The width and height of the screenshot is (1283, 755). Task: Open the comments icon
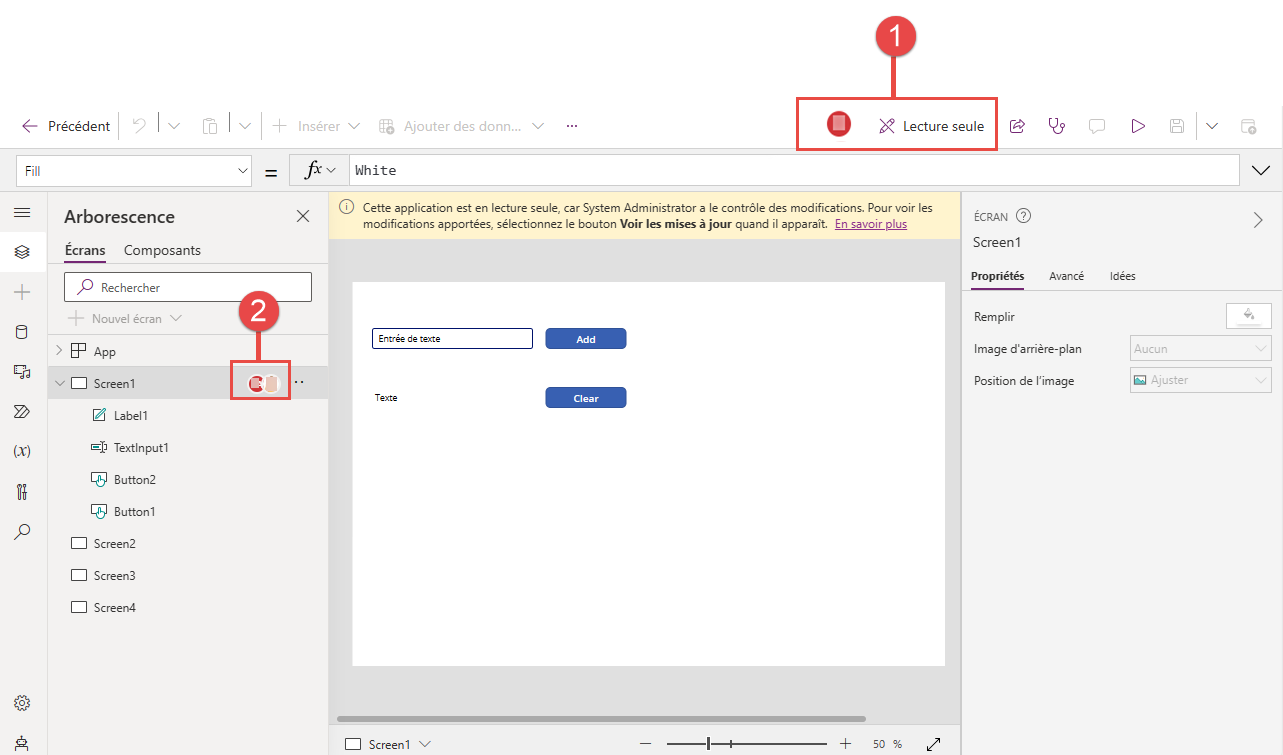(1097, 126)
